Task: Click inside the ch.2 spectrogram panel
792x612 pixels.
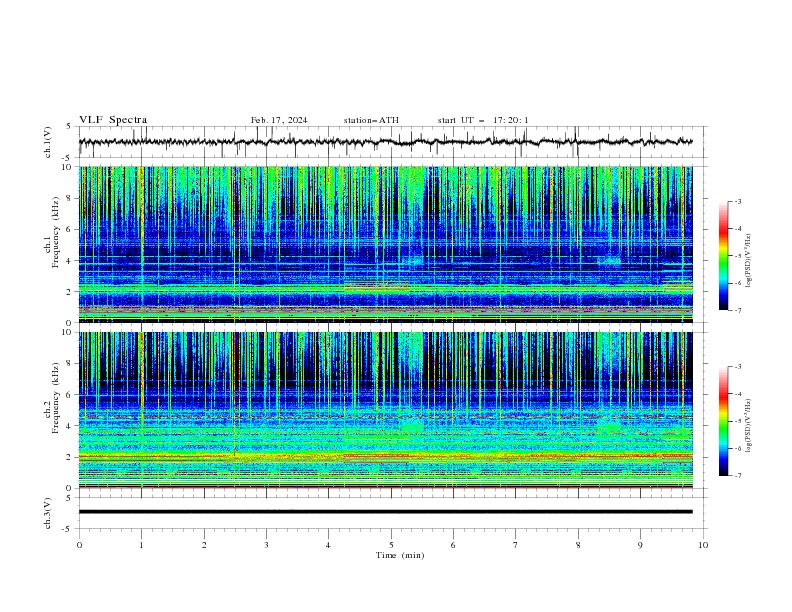Action: pyautogui.click(x=385, y=410)
